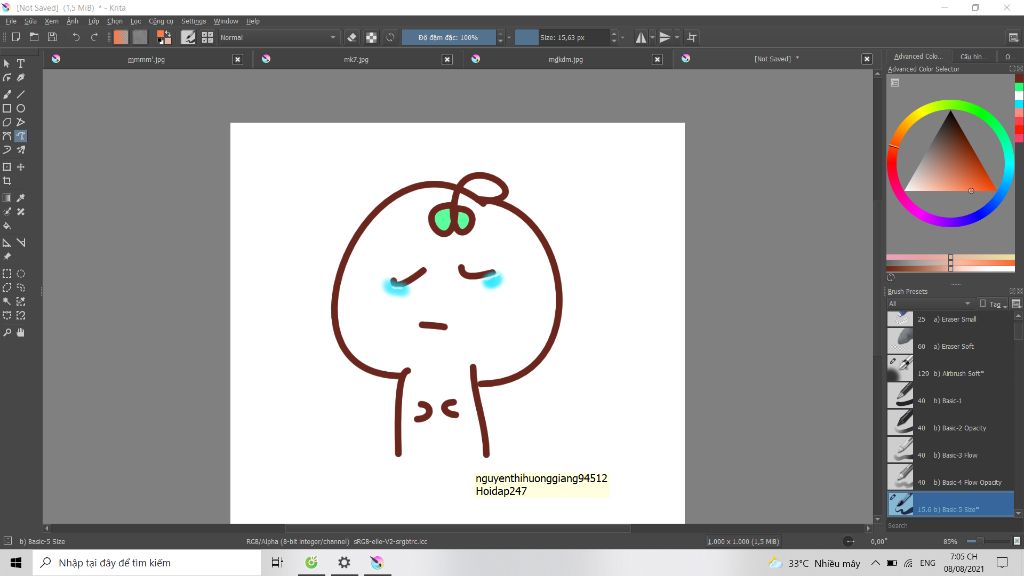The height and width of the screenshot is (576, 1024).
Task: Adjust the opacity slider at 100%
Action: pyautogui.click(x=449, y=37)
